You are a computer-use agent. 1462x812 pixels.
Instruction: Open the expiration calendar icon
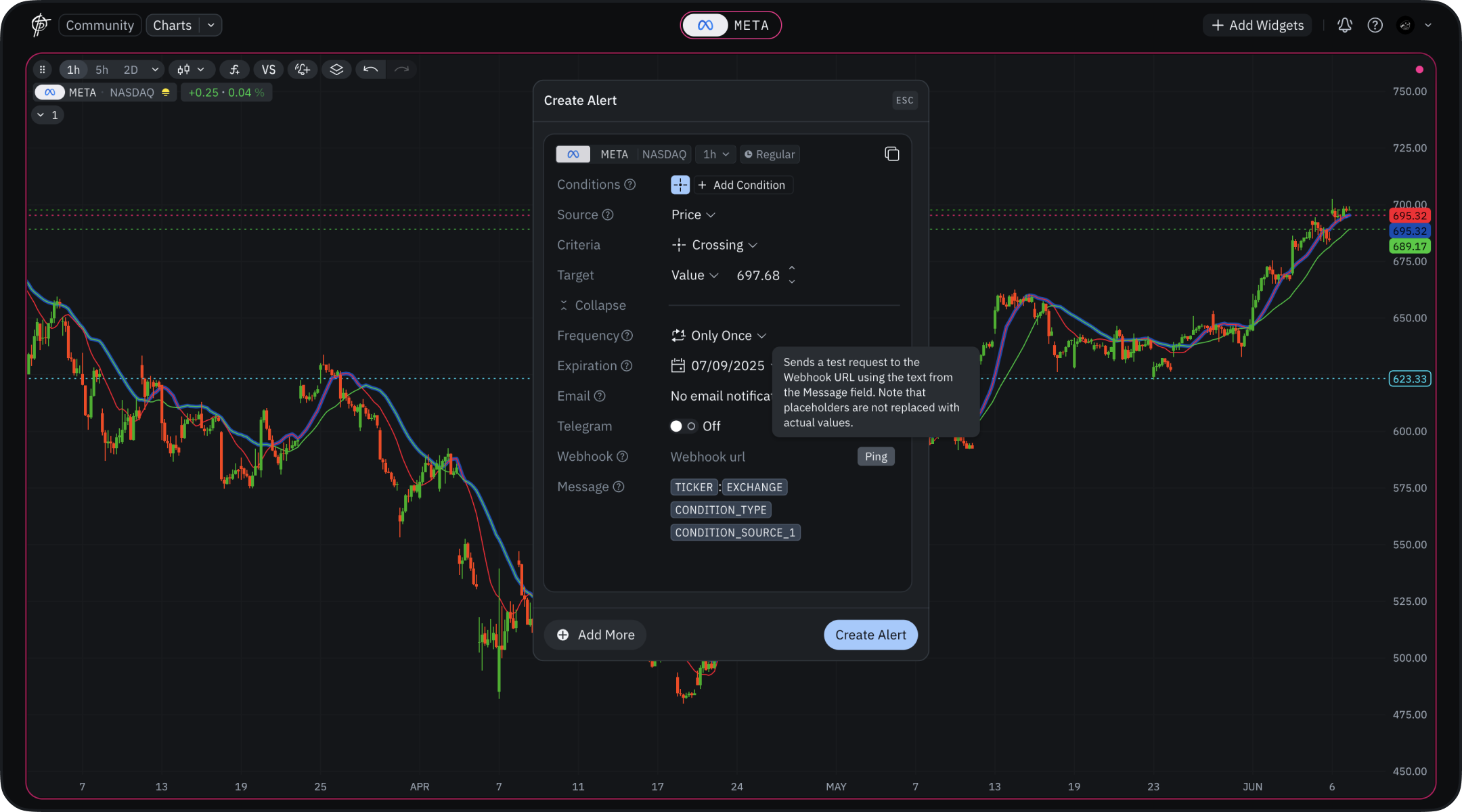coord(678,365)
